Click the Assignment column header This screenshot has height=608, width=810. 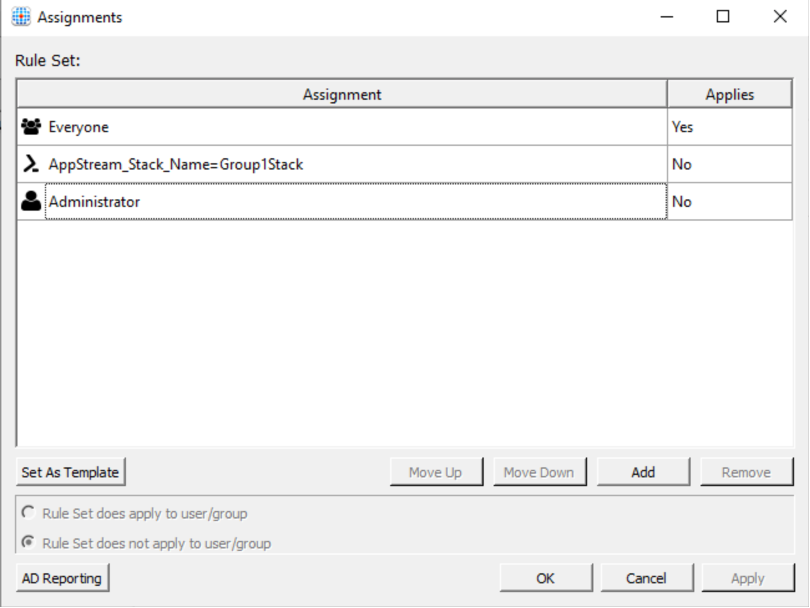341,93
